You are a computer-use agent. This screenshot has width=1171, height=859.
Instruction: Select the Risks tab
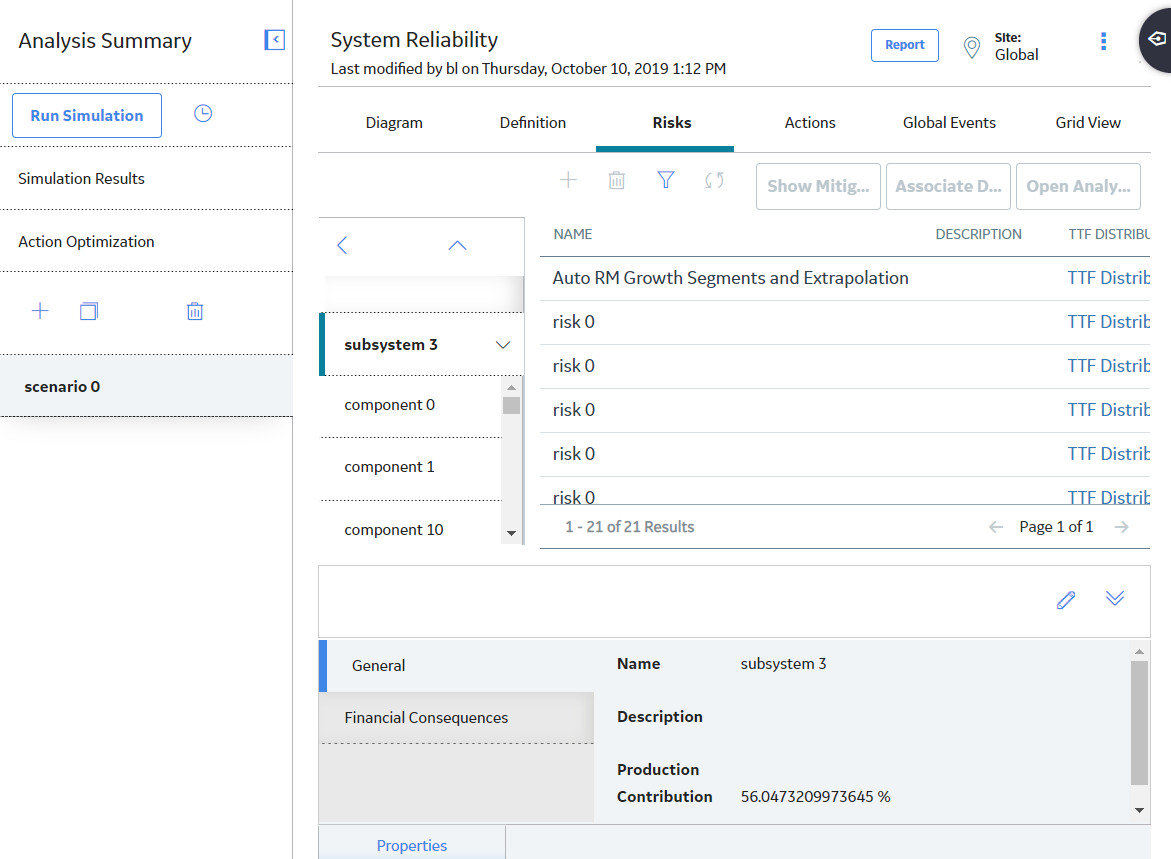pos(671,123)
